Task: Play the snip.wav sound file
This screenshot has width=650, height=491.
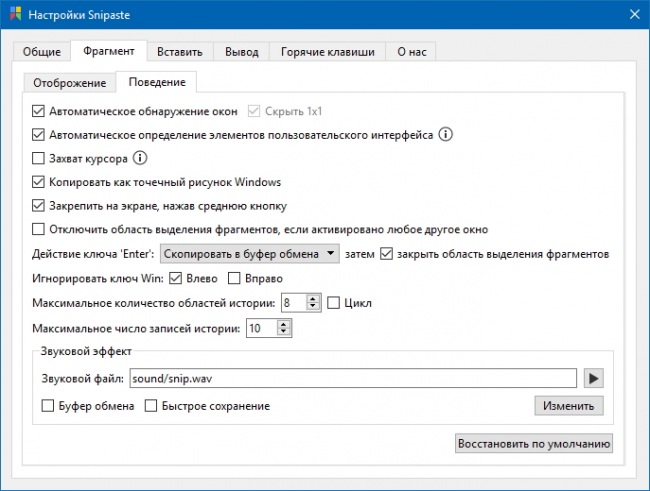Action: pyautogui.click(x=593, y=378)
